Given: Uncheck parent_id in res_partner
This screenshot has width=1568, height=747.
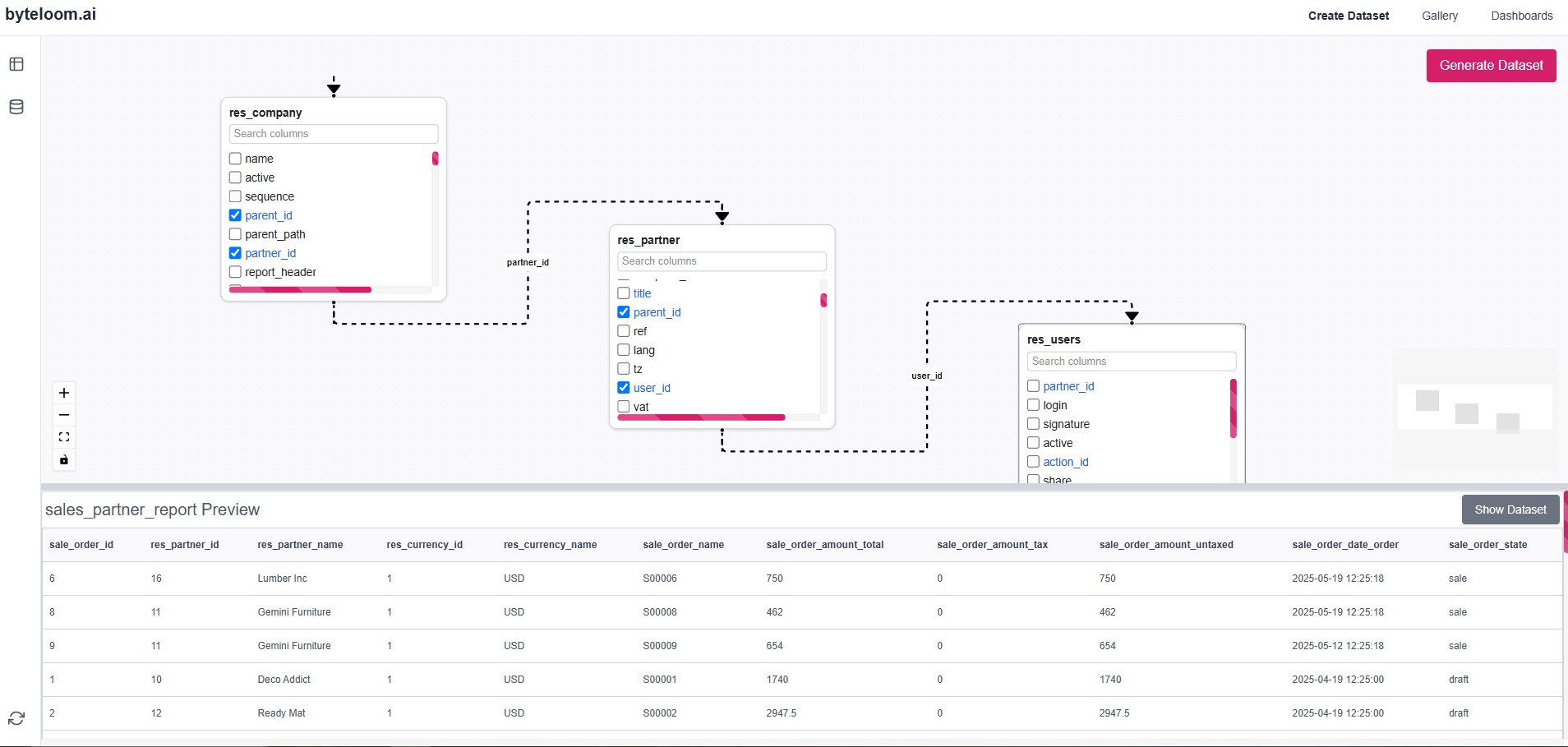Looking at the screenshot, I should 624,312.
